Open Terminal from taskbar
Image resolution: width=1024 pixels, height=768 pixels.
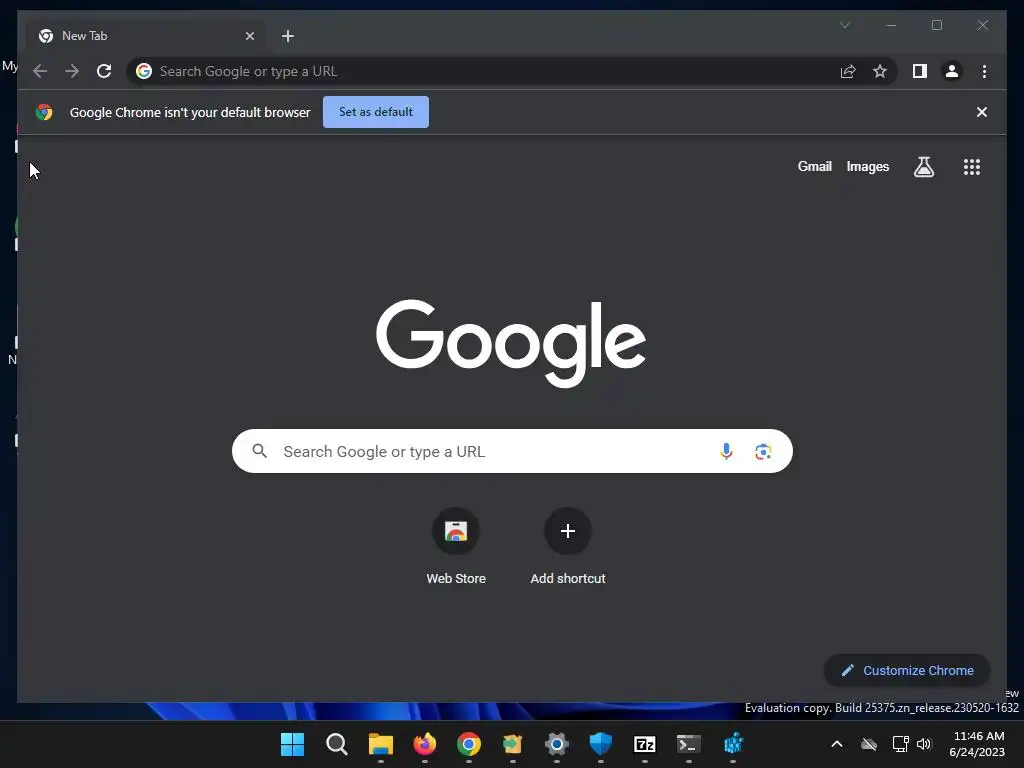point(688,744)
